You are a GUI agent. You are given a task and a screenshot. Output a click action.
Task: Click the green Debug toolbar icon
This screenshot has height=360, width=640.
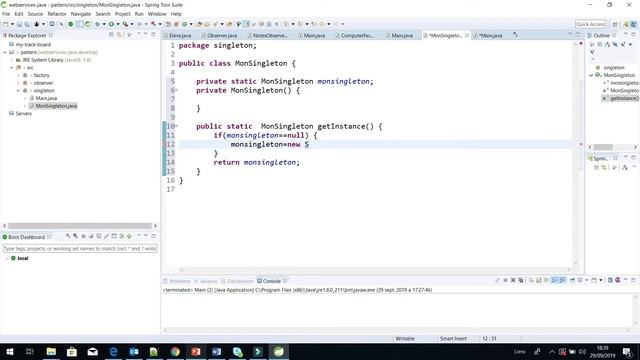coord(97,24)
